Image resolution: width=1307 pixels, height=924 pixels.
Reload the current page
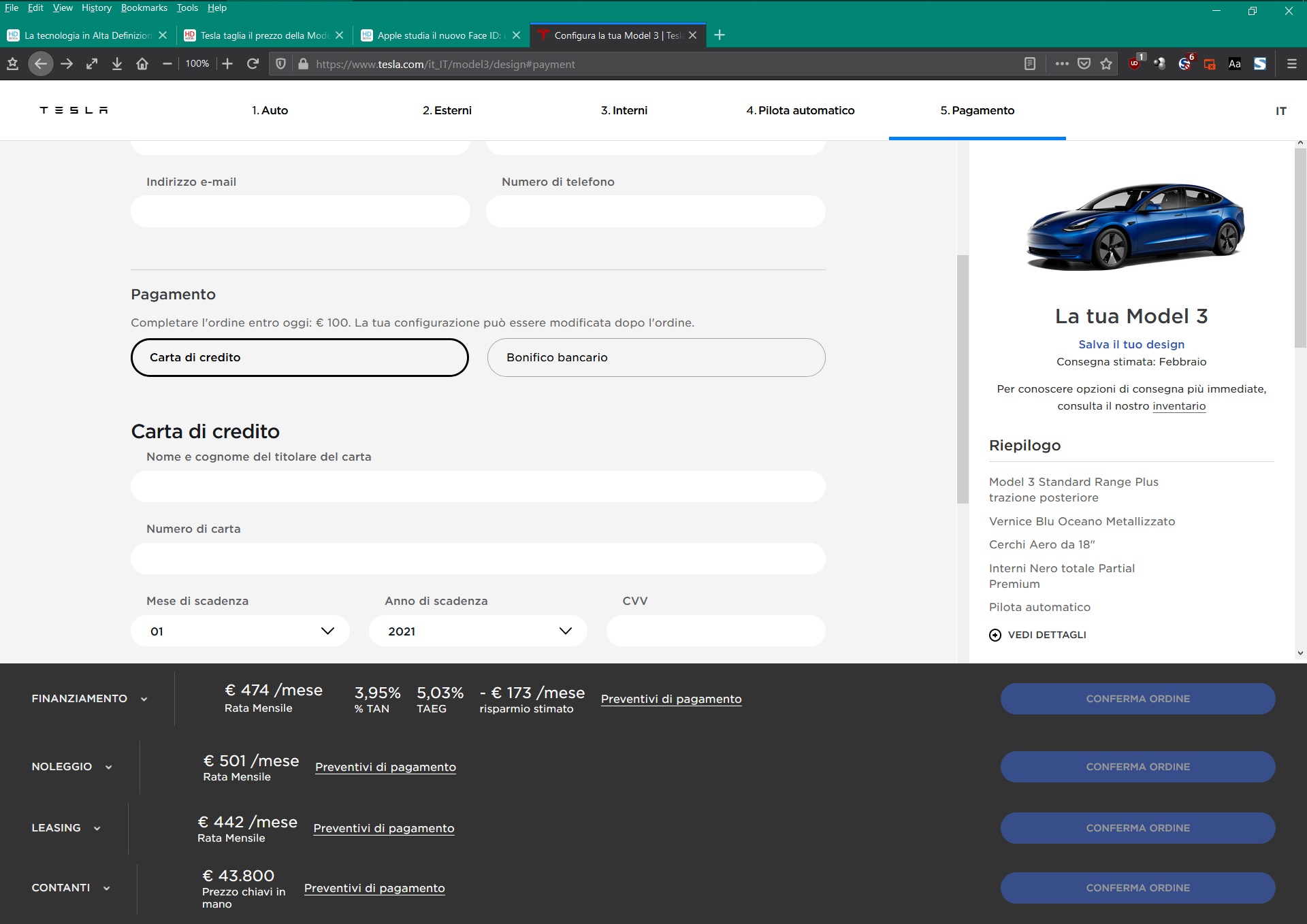(253, 64)
